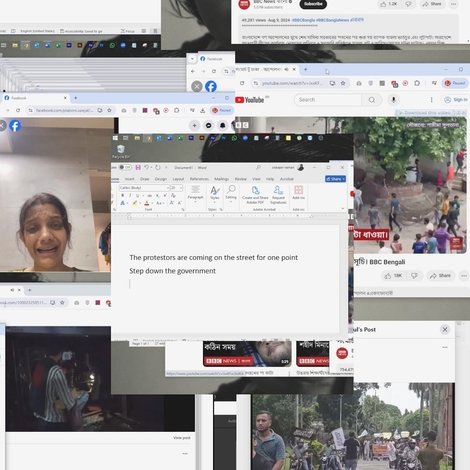The width and height of the screenshot is (470, 470).
Task: Switch to the References tab in Word
Action: (199, 179)
